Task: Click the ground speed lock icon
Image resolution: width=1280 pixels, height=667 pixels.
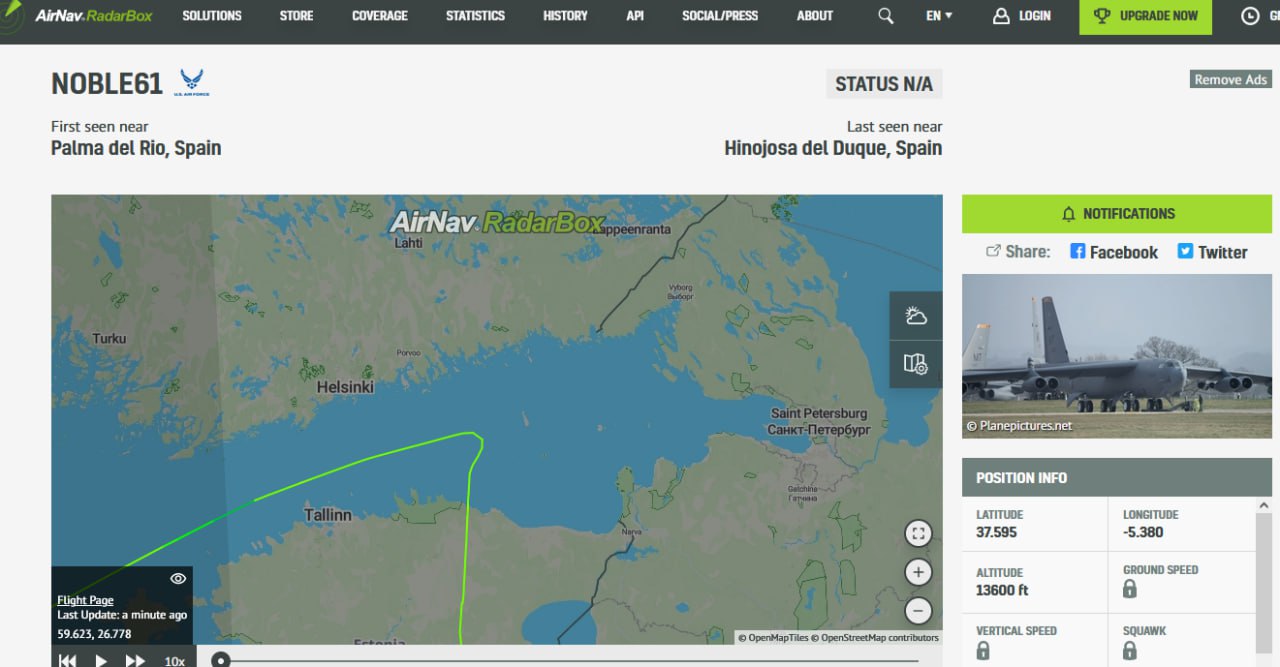Action: coord(1130,589)
